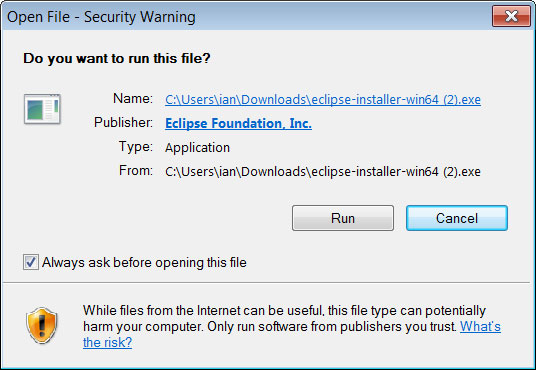Image resolution: width=536 pixels, height=370 pixels.
Task: Select the From path text
Action: [323, 171]
